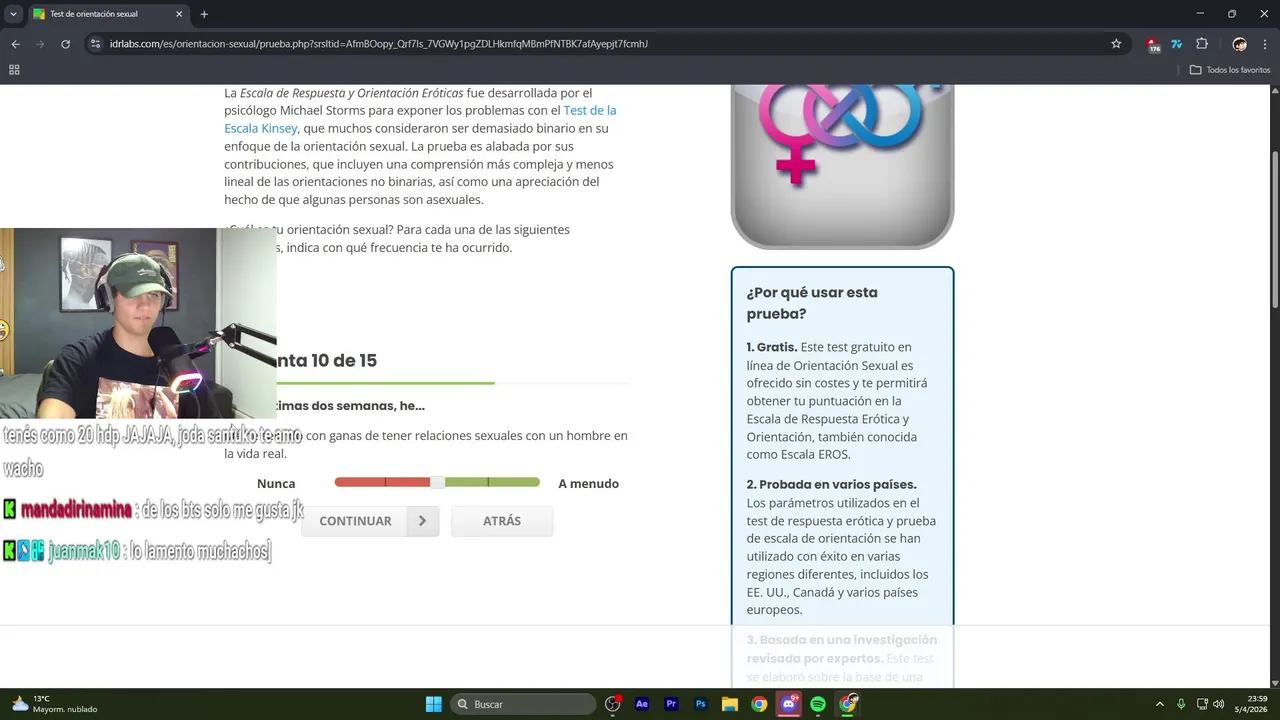
Task: Open Spotify from the taskbar
Action: (818, 704)
